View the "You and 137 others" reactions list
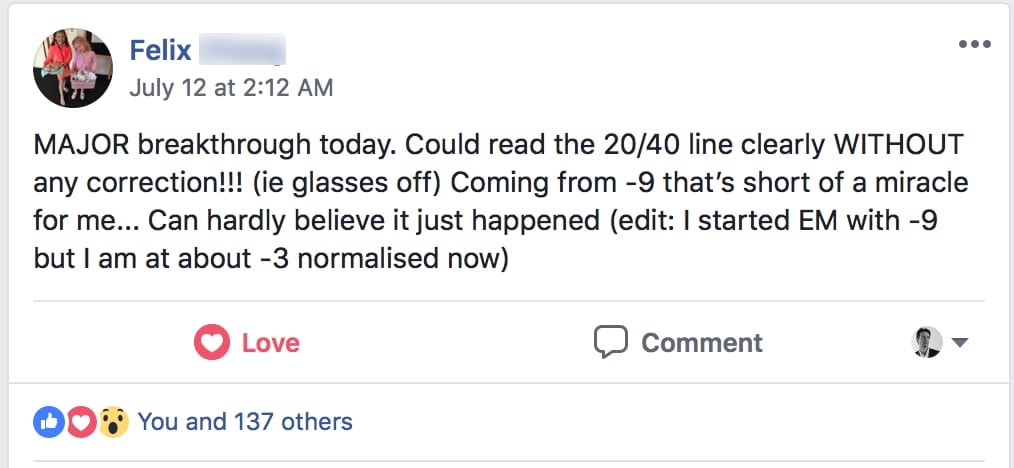Viewport: 1014px width, 468px height. [245, 422]
